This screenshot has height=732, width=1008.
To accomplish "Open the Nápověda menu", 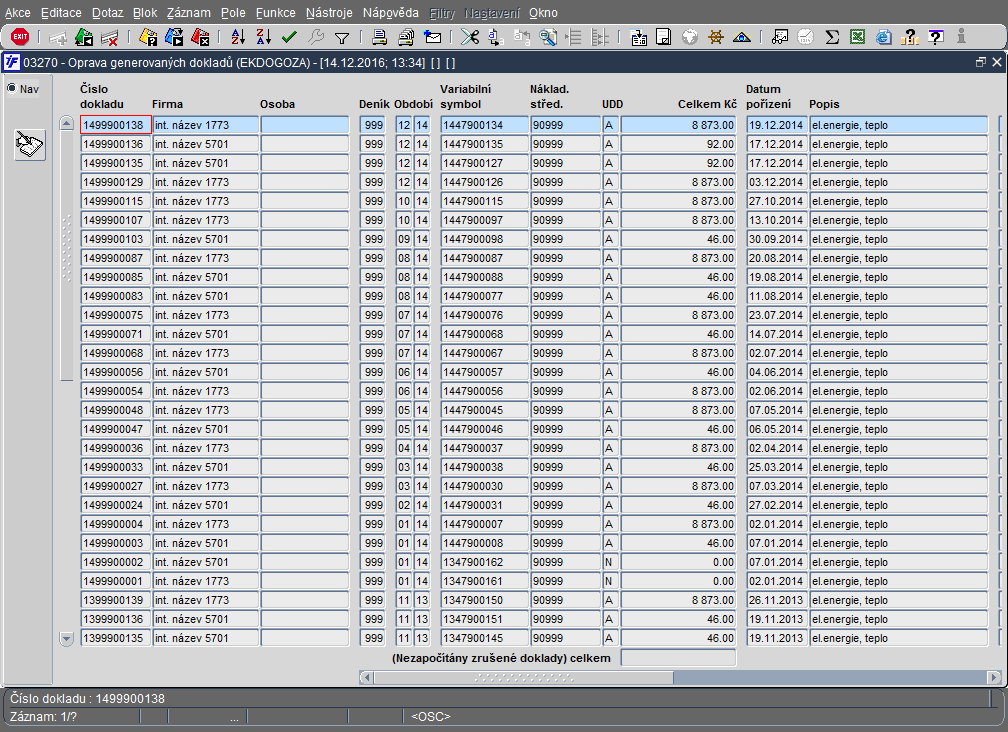I will coord(390,13).
